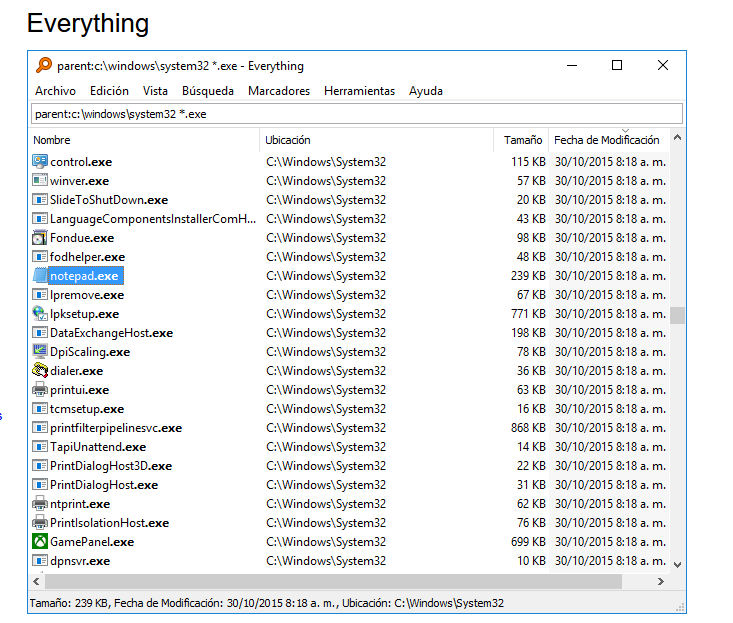This screenshot has height=623, width=733.
Task: Click the PrintDialogHost.exe file icon
Action: 40,485
